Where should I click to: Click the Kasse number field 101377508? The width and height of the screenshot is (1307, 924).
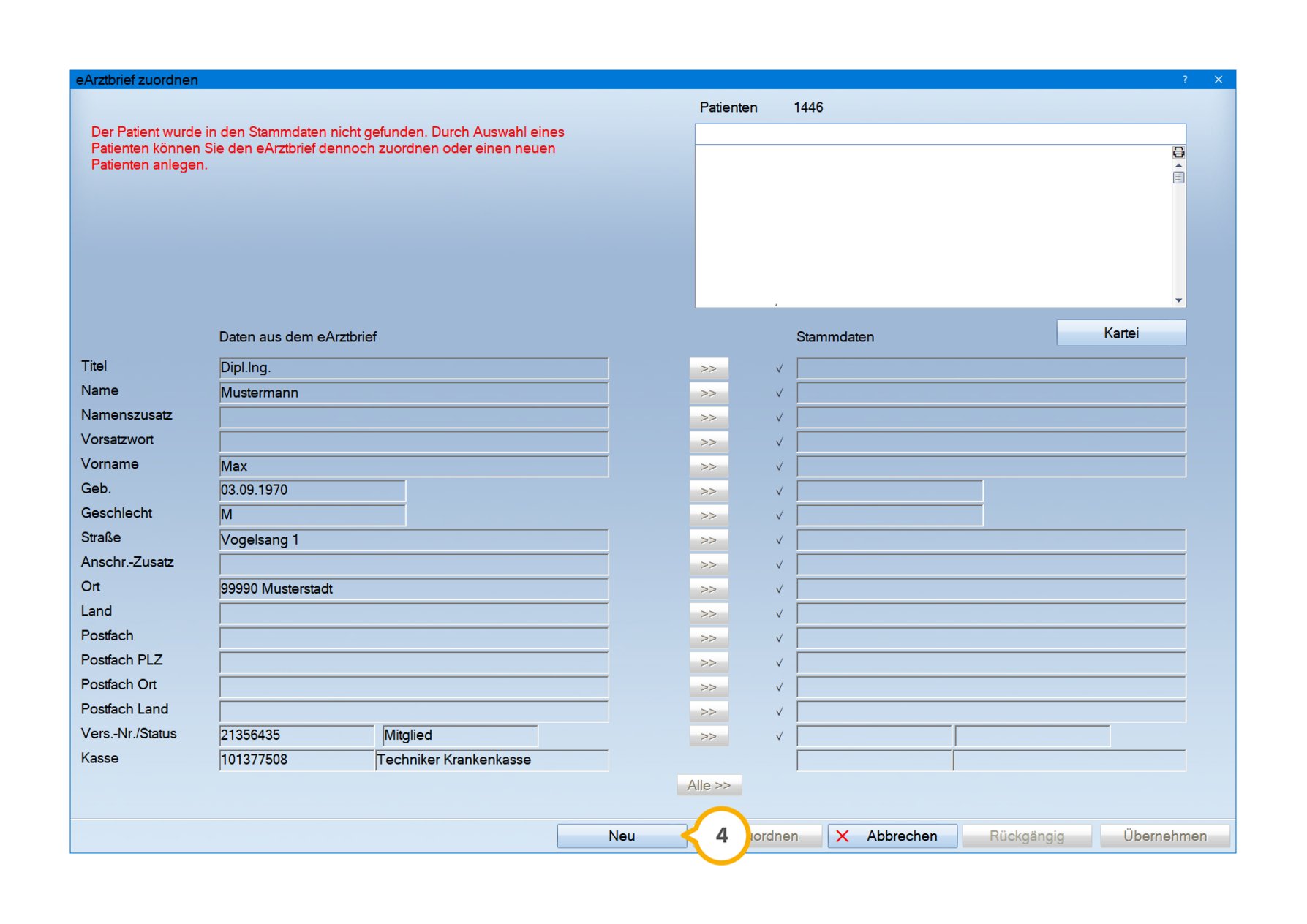[296, 760]
